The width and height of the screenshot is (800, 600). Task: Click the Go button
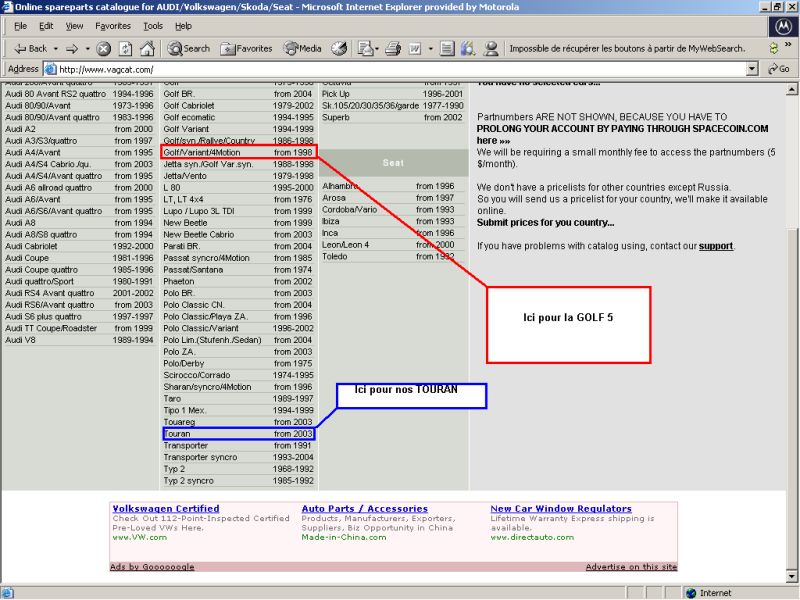pos(779,69)
